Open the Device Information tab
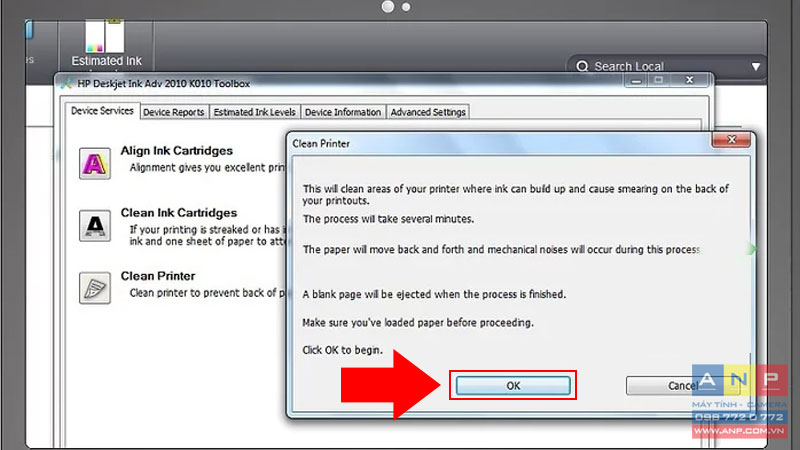This screenshot has height=450, width=800. pyautogui.click(x=343, y=112)
